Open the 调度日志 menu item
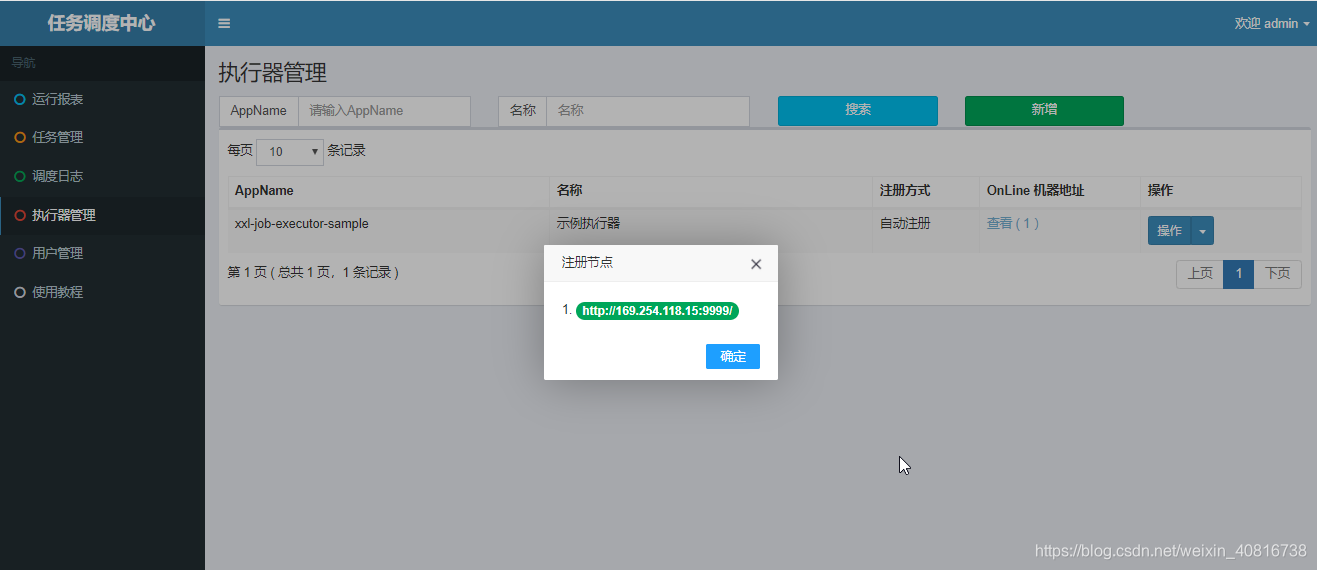Image resolution: width=1317 pixels, height=570 pixels. pos(102,176)
